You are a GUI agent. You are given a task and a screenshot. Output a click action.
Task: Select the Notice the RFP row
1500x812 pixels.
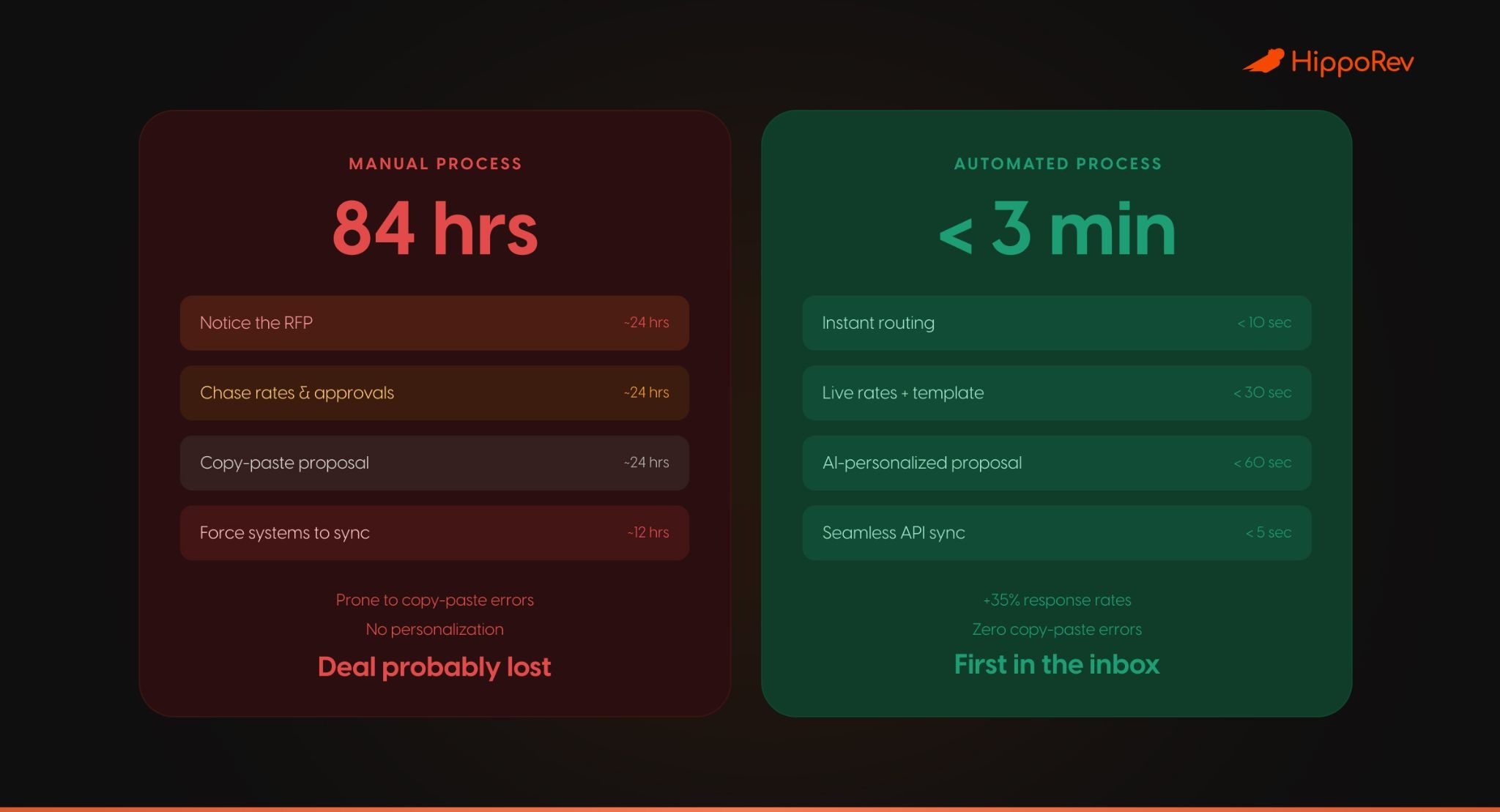(434, 323)
